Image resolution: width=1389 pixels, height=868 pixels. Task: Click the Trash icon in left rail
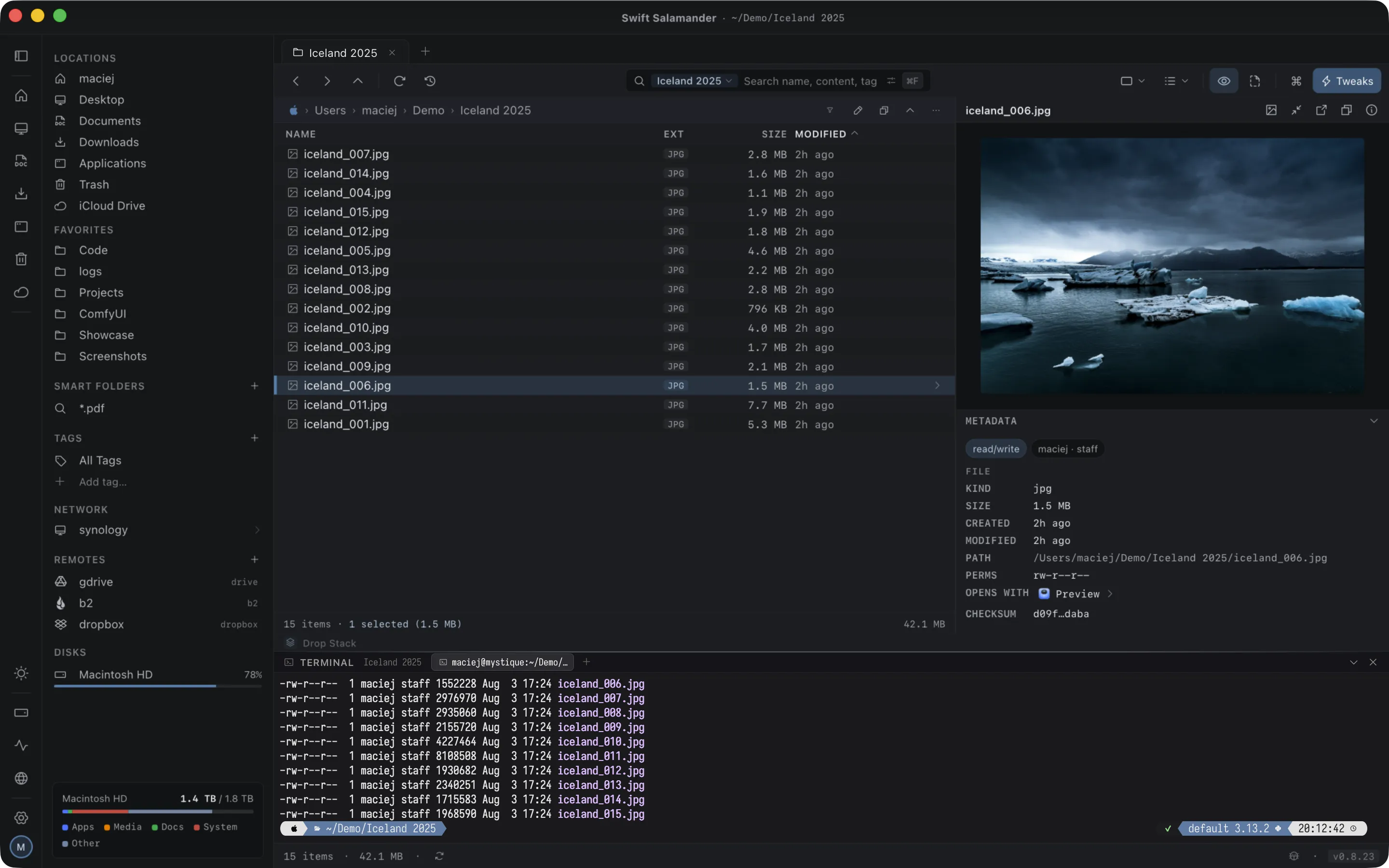click(21, 259)
